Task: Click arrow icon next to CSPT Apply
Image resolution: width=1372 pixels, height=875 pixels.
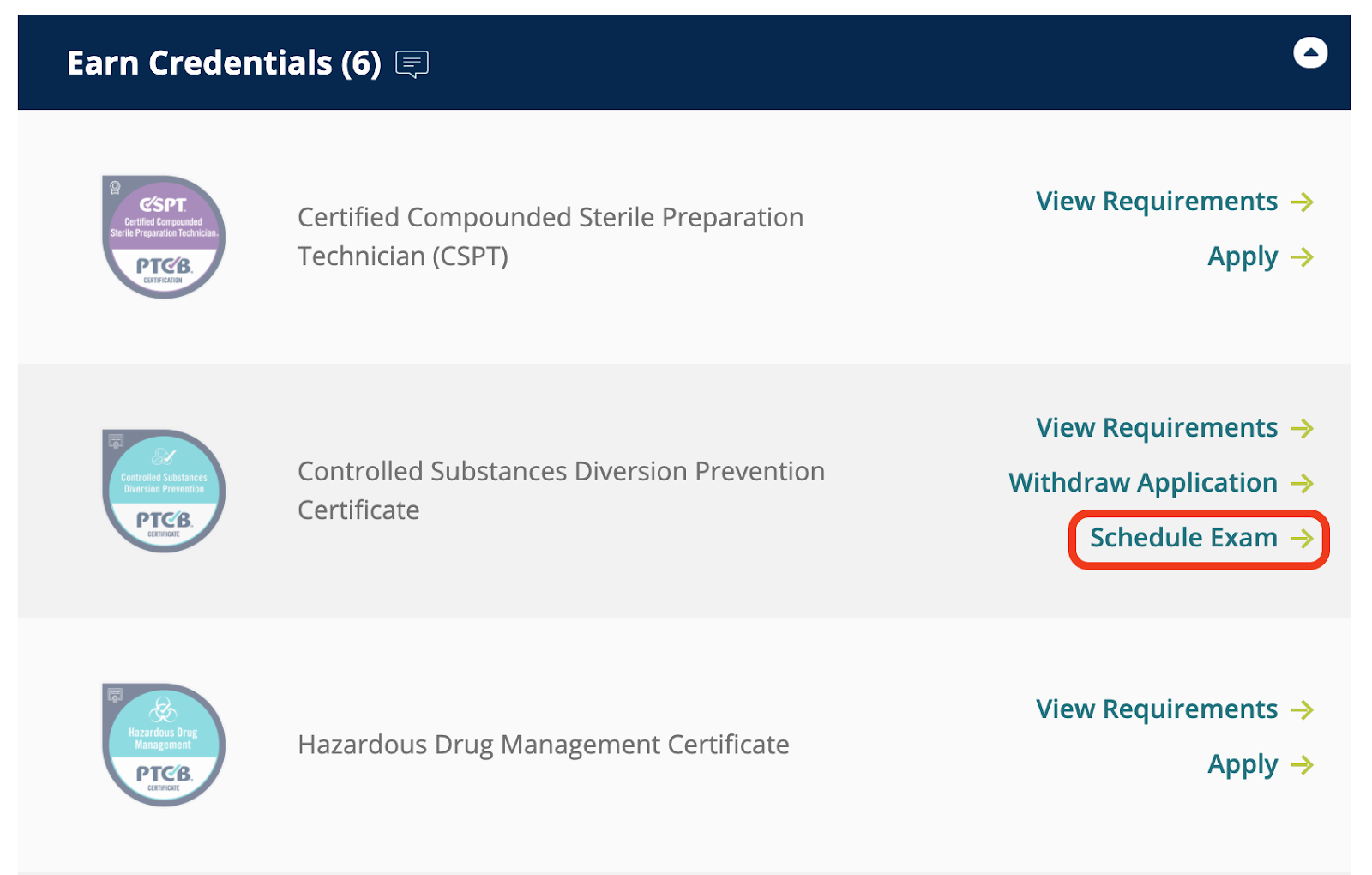Action: [1303, 256]
